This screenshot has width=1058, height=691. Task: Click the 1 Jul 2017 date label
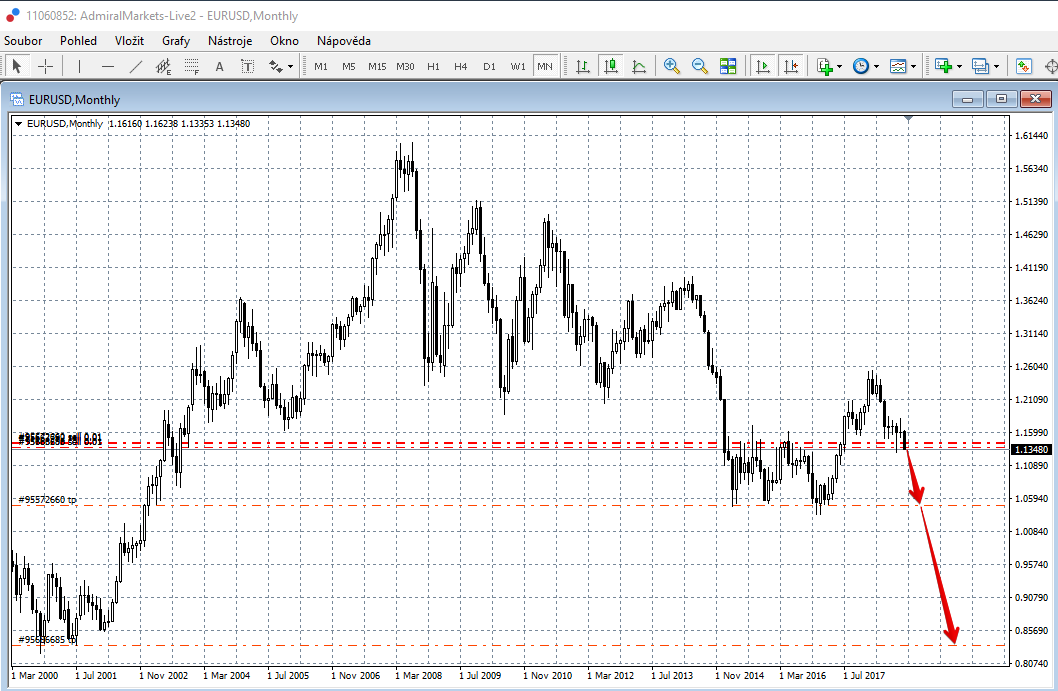coord(864,675)
